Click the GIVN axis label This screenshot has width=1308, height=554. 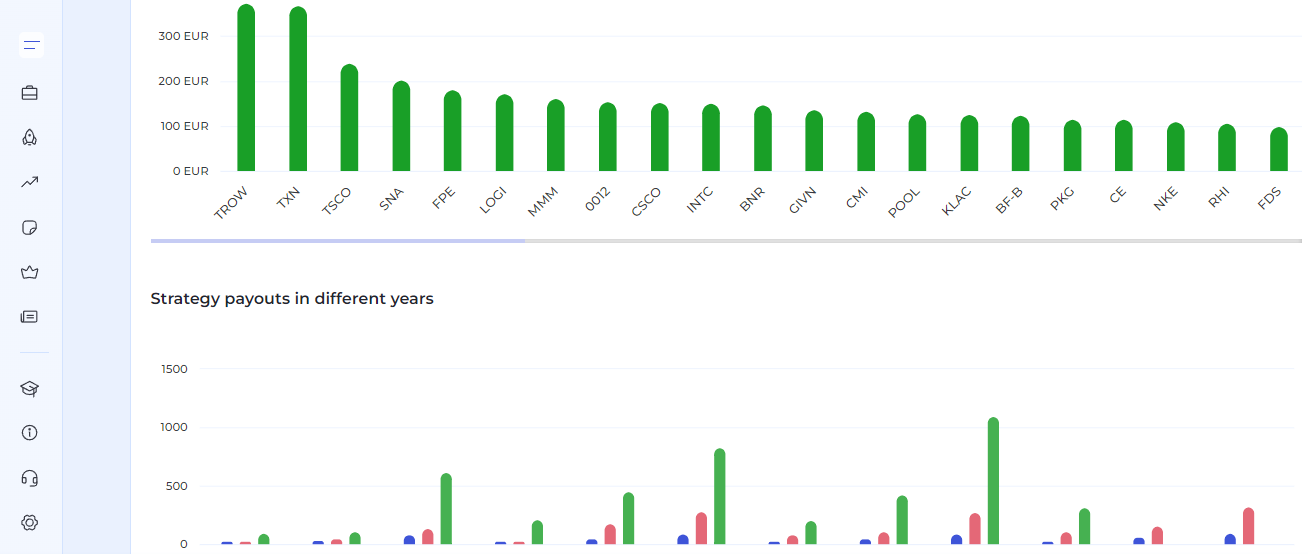(x=804, y=201)
